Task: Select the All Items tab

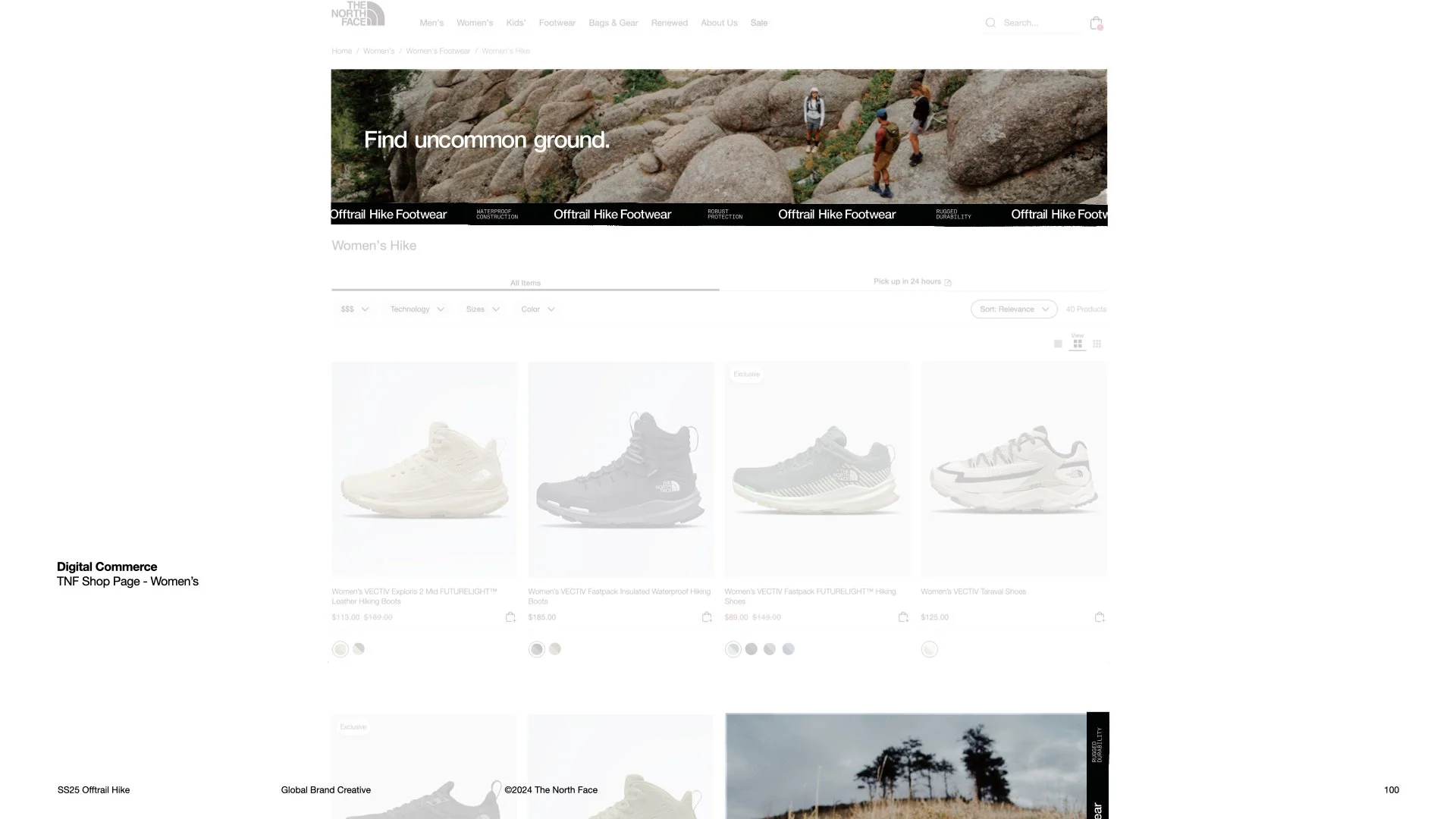Action: coord(525,283)
